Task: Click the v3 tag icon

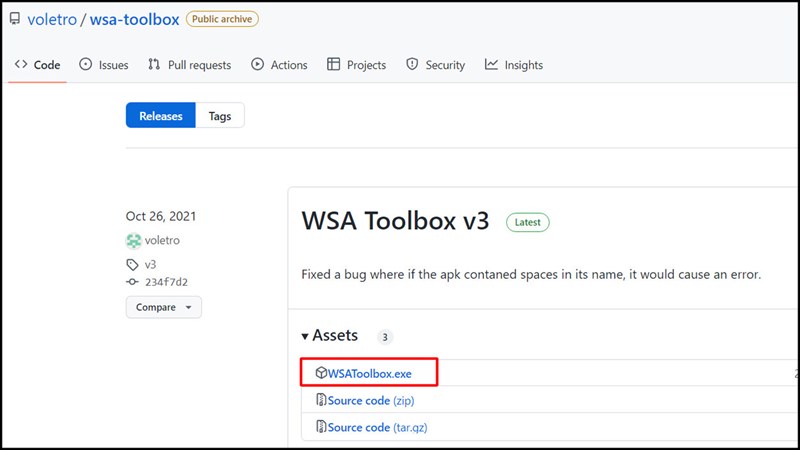Action: pos(133,265)
